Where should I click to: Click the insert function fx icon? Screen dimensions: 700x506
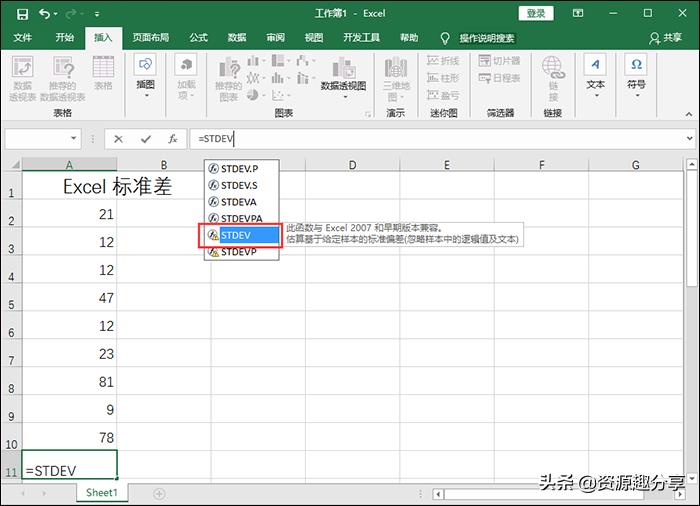[172, 139]
